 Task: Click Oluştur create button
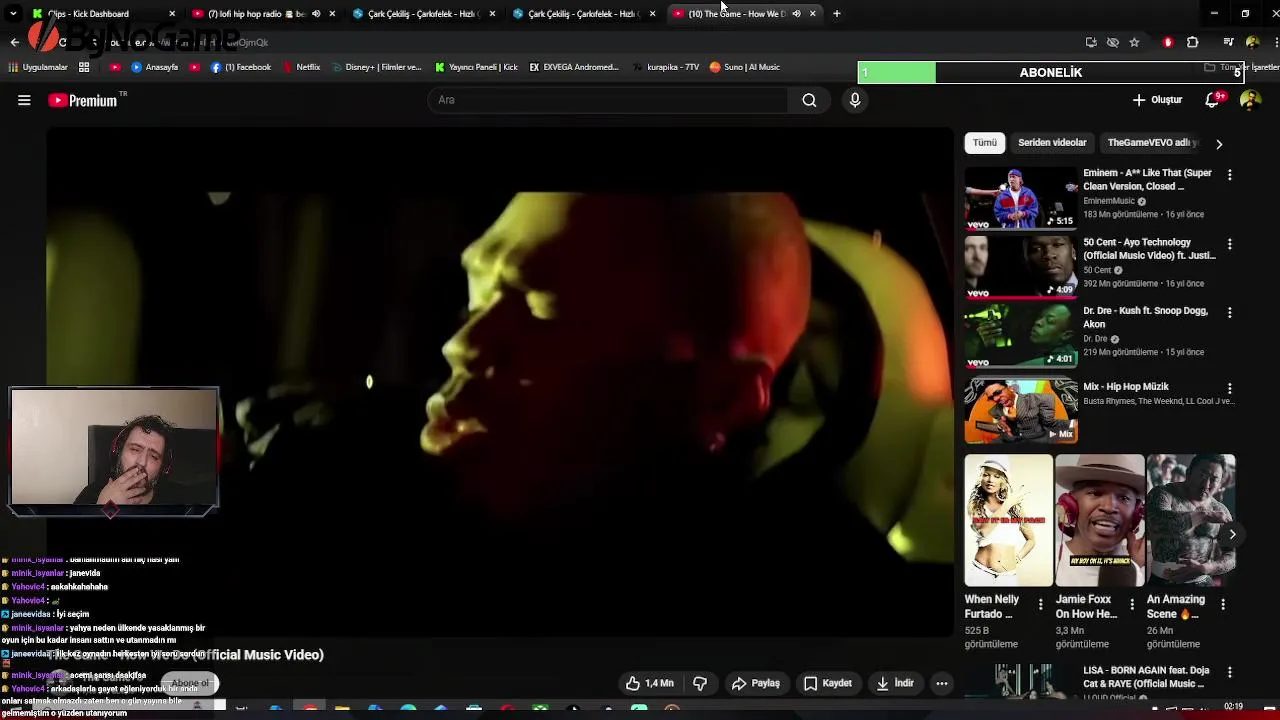[x=1157, y=100]
